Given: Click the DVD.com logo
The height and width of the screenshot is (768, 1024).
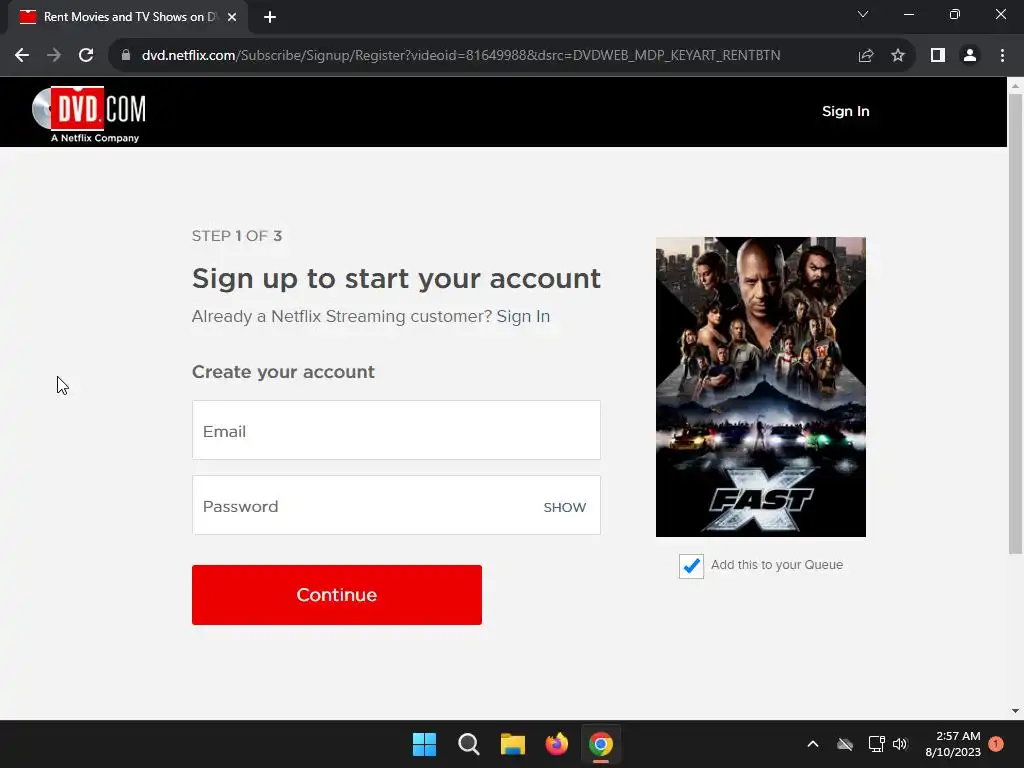Looking at the screenshot, I should pos(89,114).
